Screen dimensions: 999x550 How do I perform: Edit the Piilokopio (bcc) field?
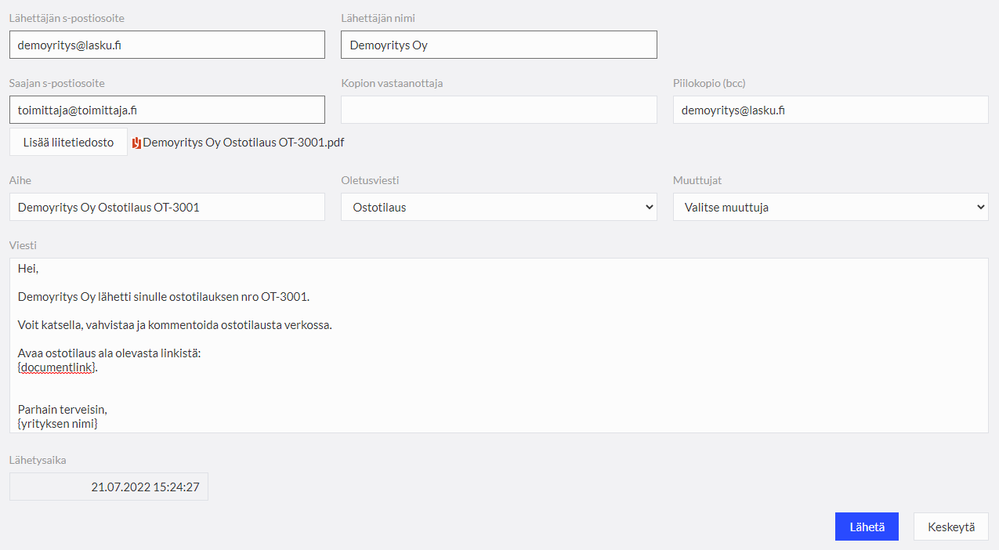830,110
